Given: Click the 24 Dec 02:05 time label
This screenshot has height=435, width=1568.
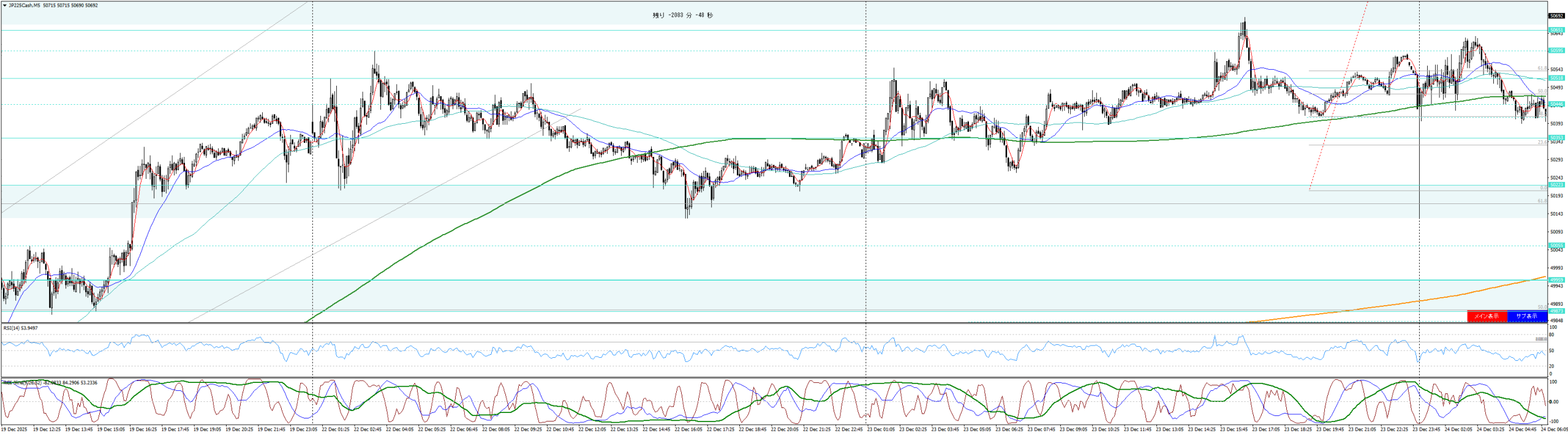Looking at the screenshot, I should (1458, 429).
